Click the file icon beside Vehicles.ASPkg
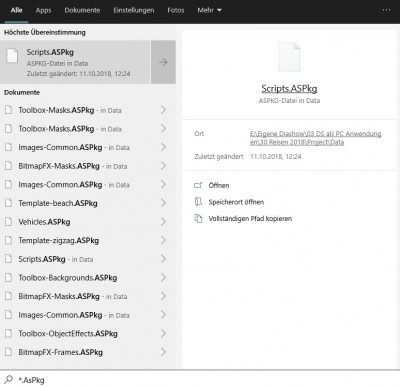Screen dimensions: 400x387 [9, 221]
